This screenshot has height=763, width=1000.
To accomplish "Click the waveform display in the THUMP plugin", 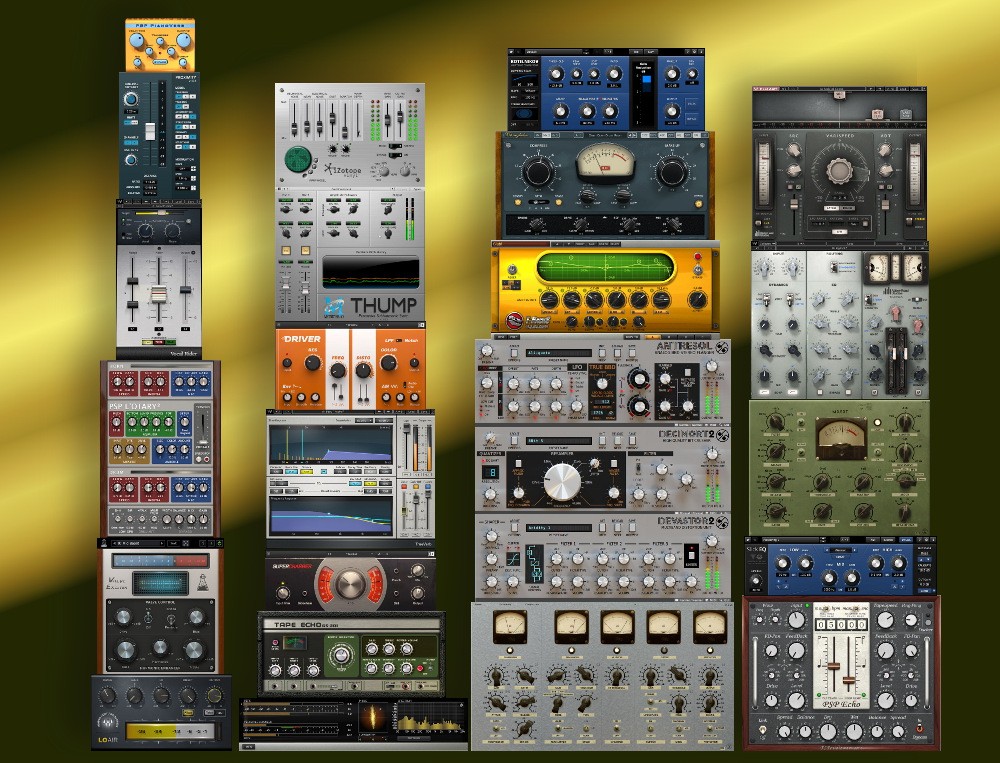I will click(371, 272).
